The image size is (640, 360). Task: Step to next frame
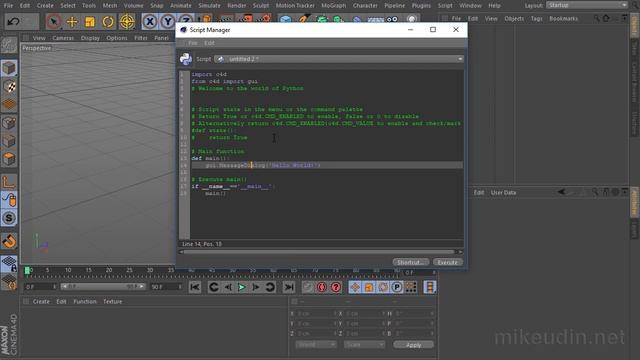pos(256,287)
